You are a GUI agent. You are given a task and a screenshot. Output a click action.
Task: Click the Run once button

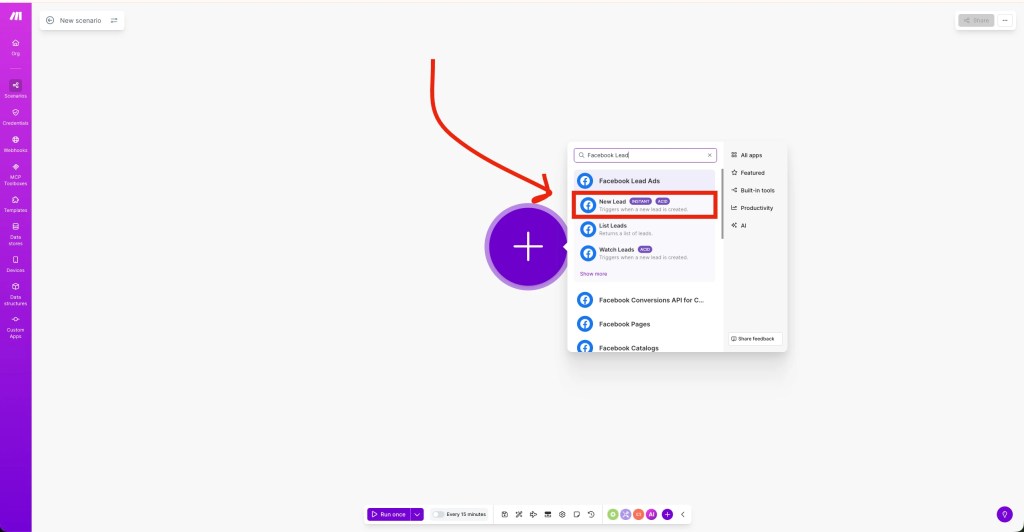click(388, 514)
